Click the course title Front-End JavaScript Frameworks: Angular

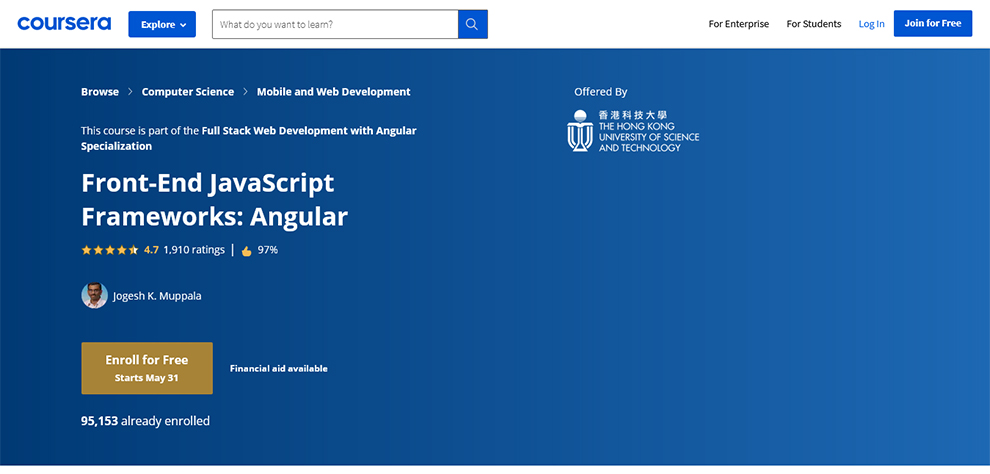point(215,200)
